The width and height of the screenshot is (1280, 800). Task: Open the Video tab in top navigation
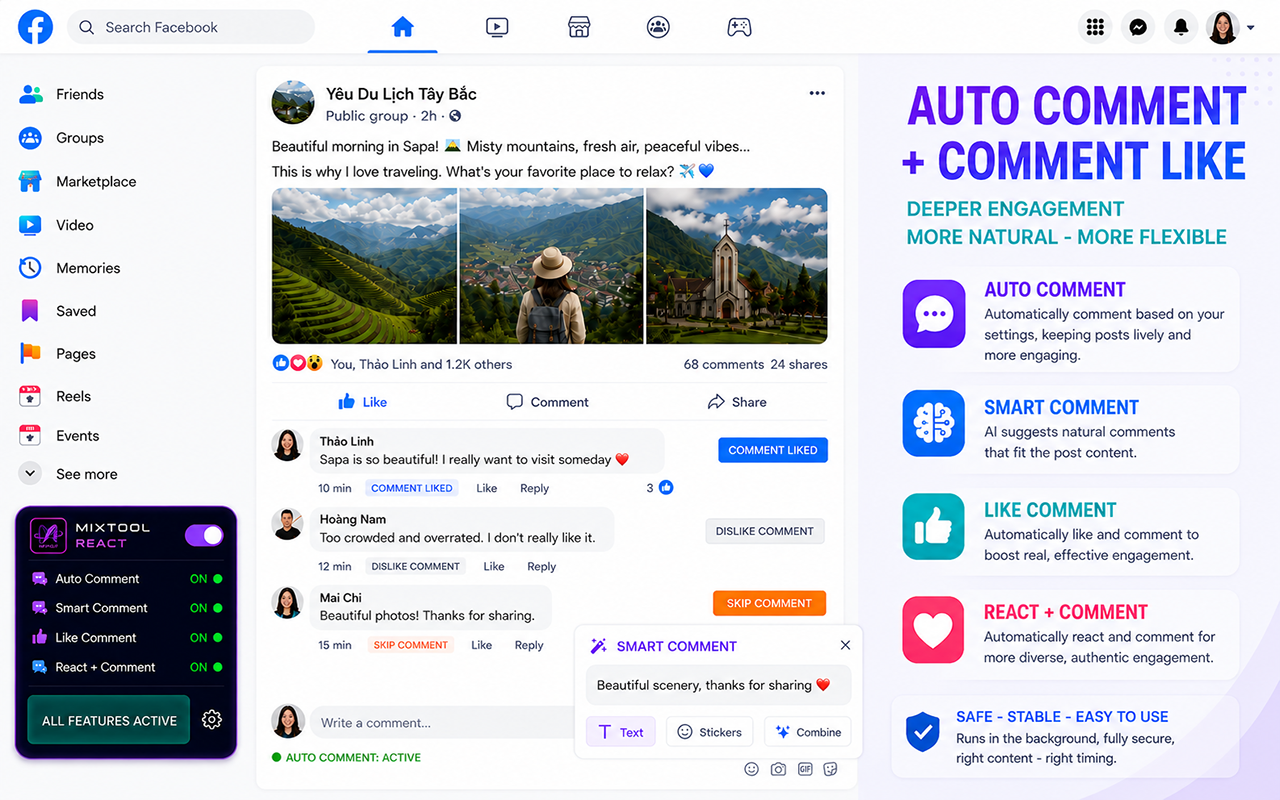coord(497,27)
